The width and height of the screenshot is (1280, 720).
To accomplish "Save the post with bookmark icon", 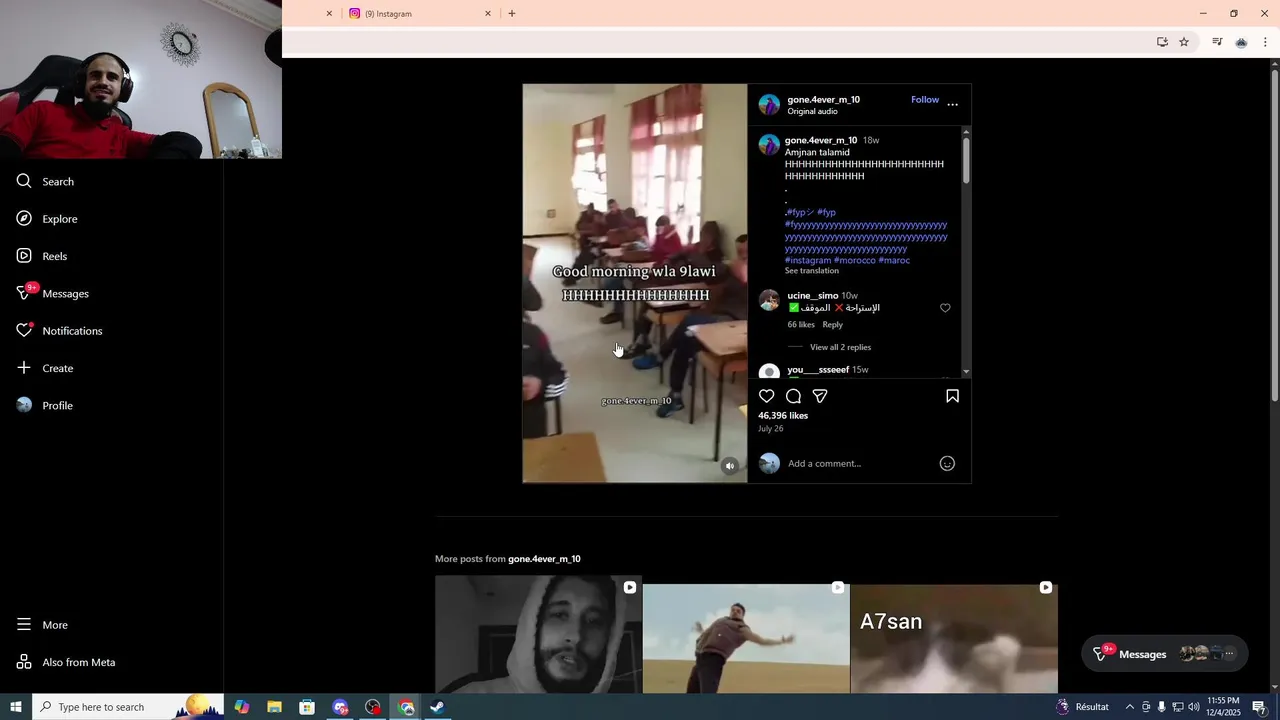I will click(952, 396).
